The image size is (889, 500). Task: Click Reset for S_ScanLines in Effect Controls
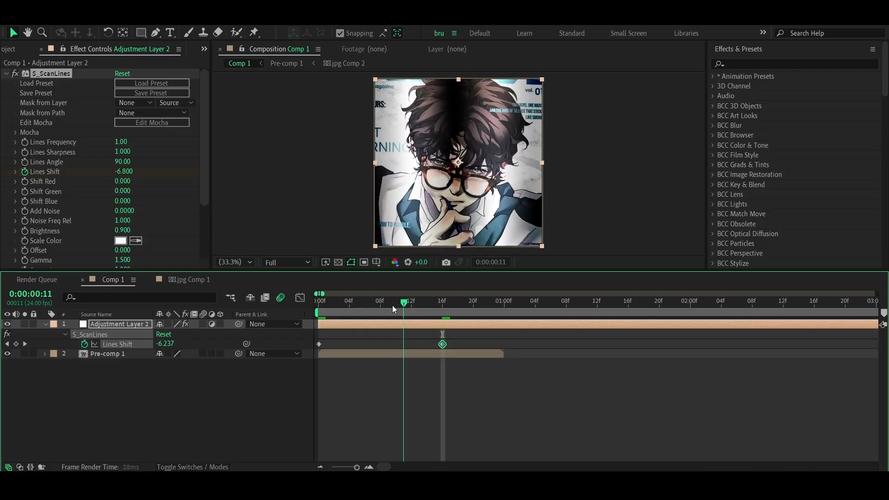coord(122,74)
